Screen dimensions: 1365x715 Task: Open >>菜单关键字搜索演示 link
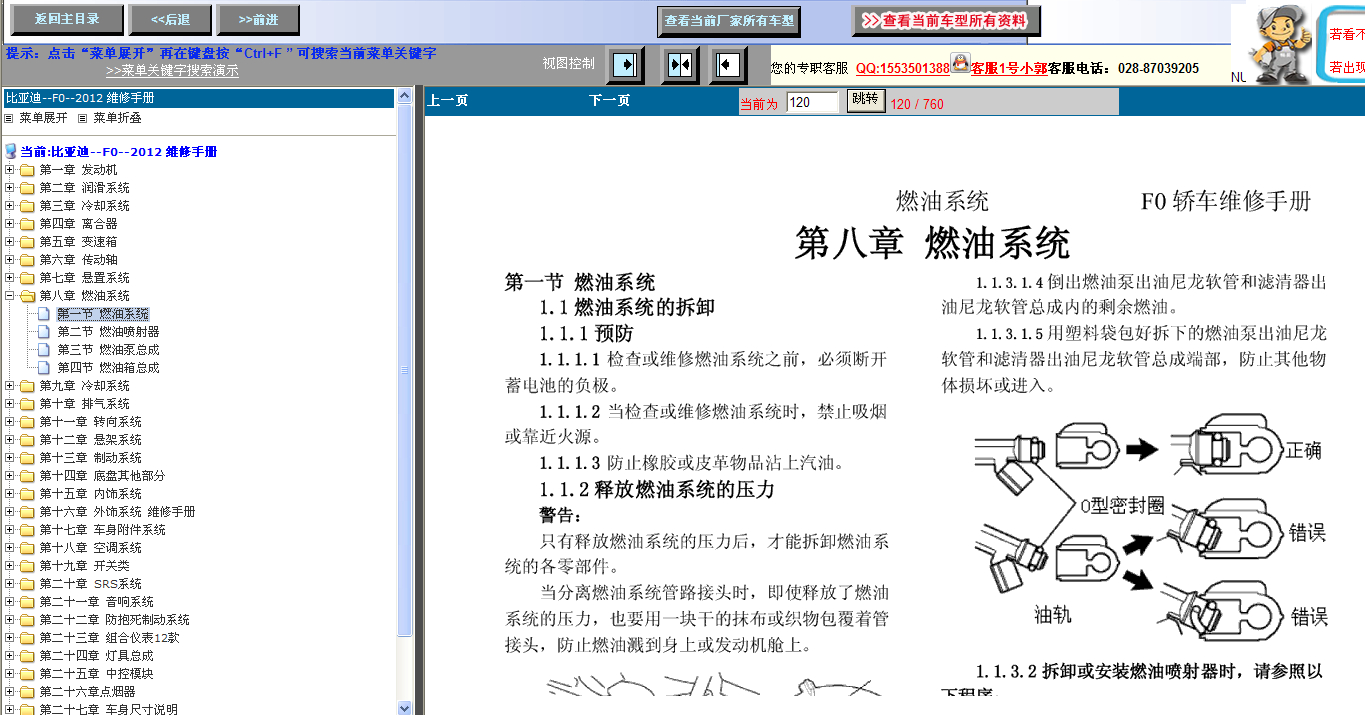point(172,71)
